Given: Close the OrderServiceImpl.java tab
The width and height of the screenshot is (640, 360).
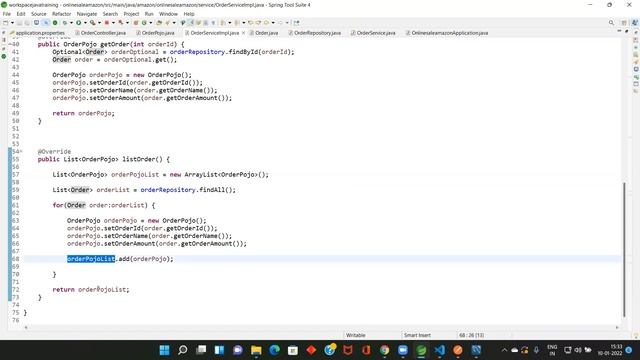Looking at the screenshot, I should point(244,33).
